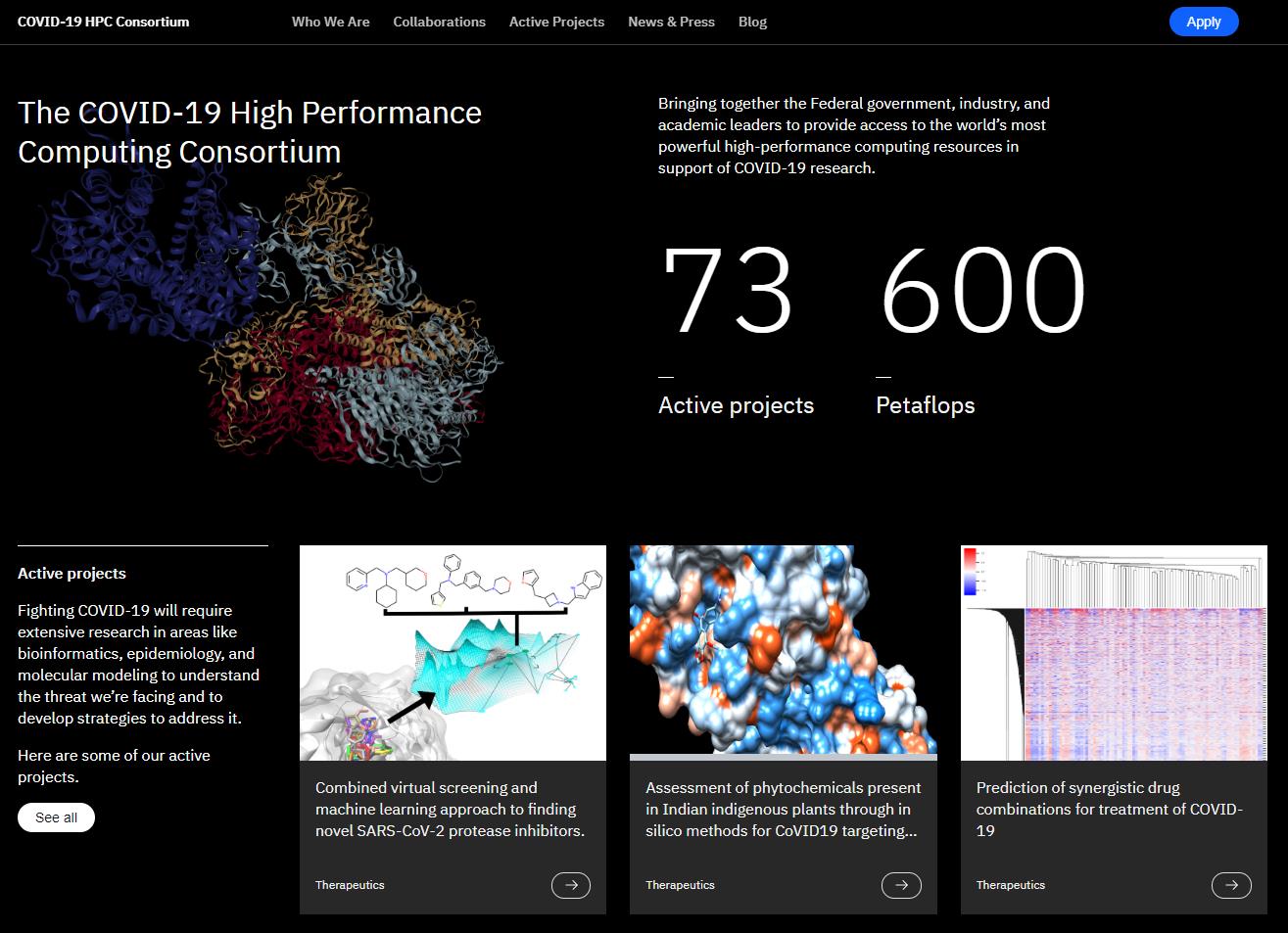Click Therapeutics tag on protease inhibitors card
The width and height of the screenshot is (1288, 933).
350,885
